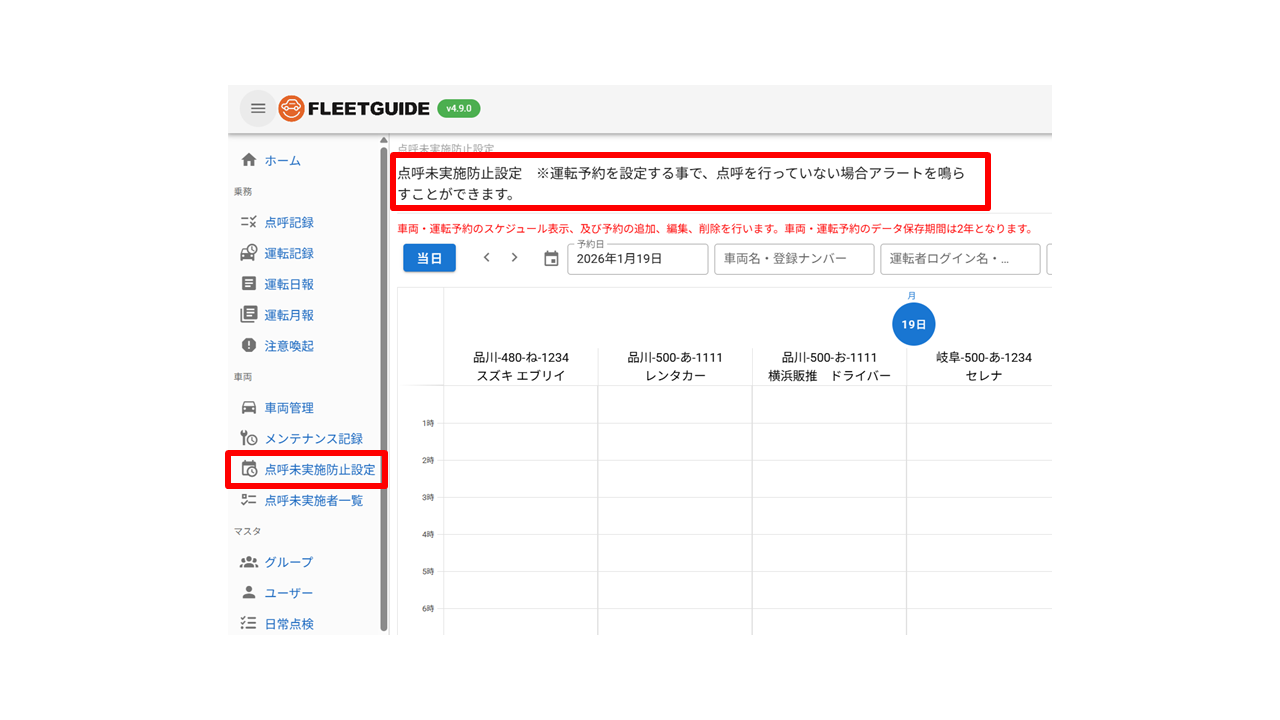Image resolution: width=1280 pixels, height=720 pixels.
Task: Go to previous day with left chevron
Action: [x=487, y=258]
